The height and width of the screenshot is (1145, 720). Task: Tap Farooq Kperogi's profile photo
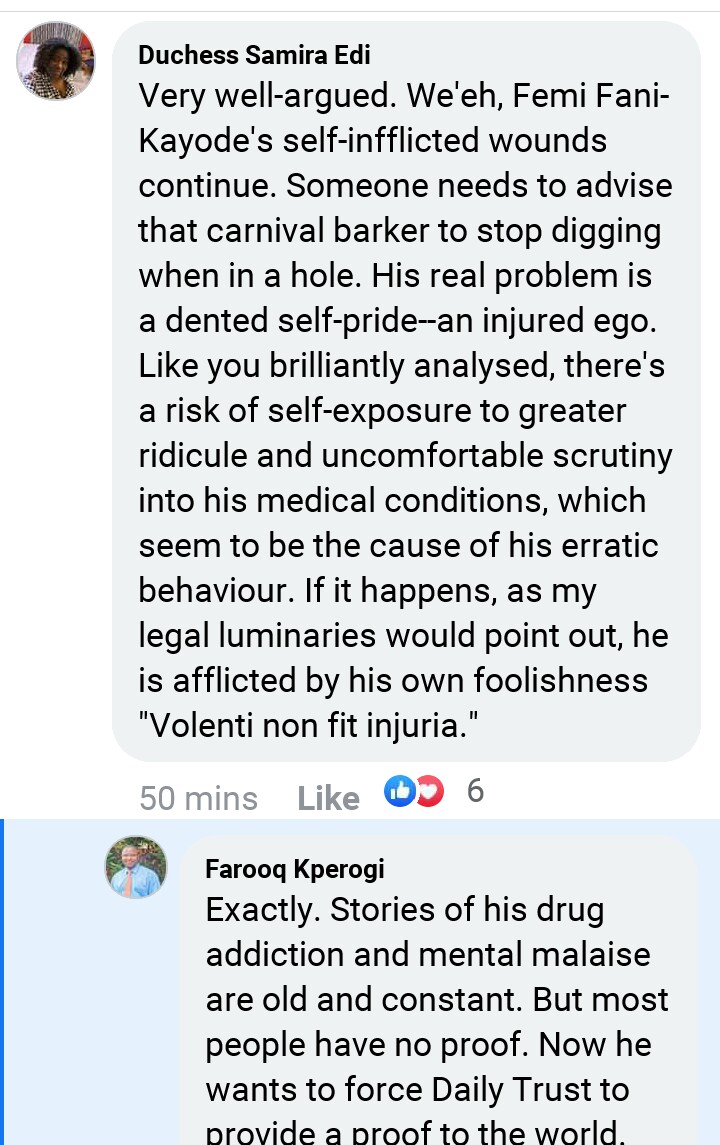[x=136, y=866]
